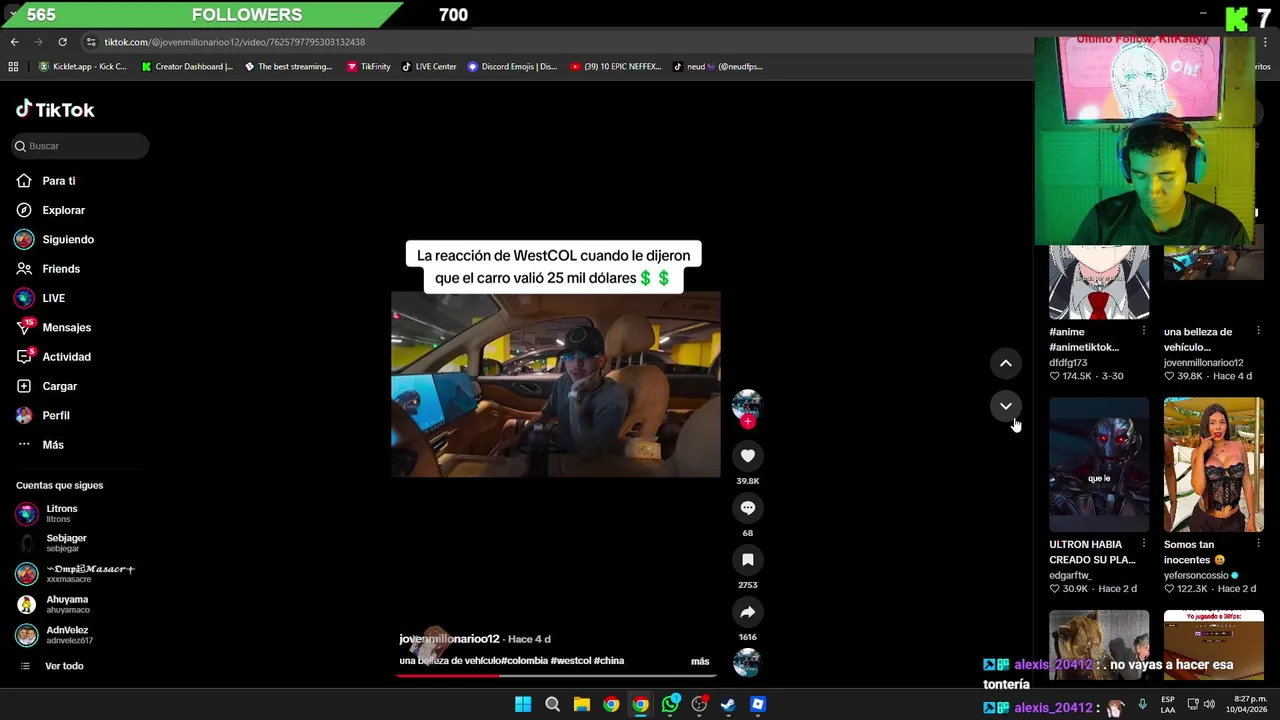
Task: Open 'Somos tan inocentes' video thumbnail
Action: tap(1213, 465)
